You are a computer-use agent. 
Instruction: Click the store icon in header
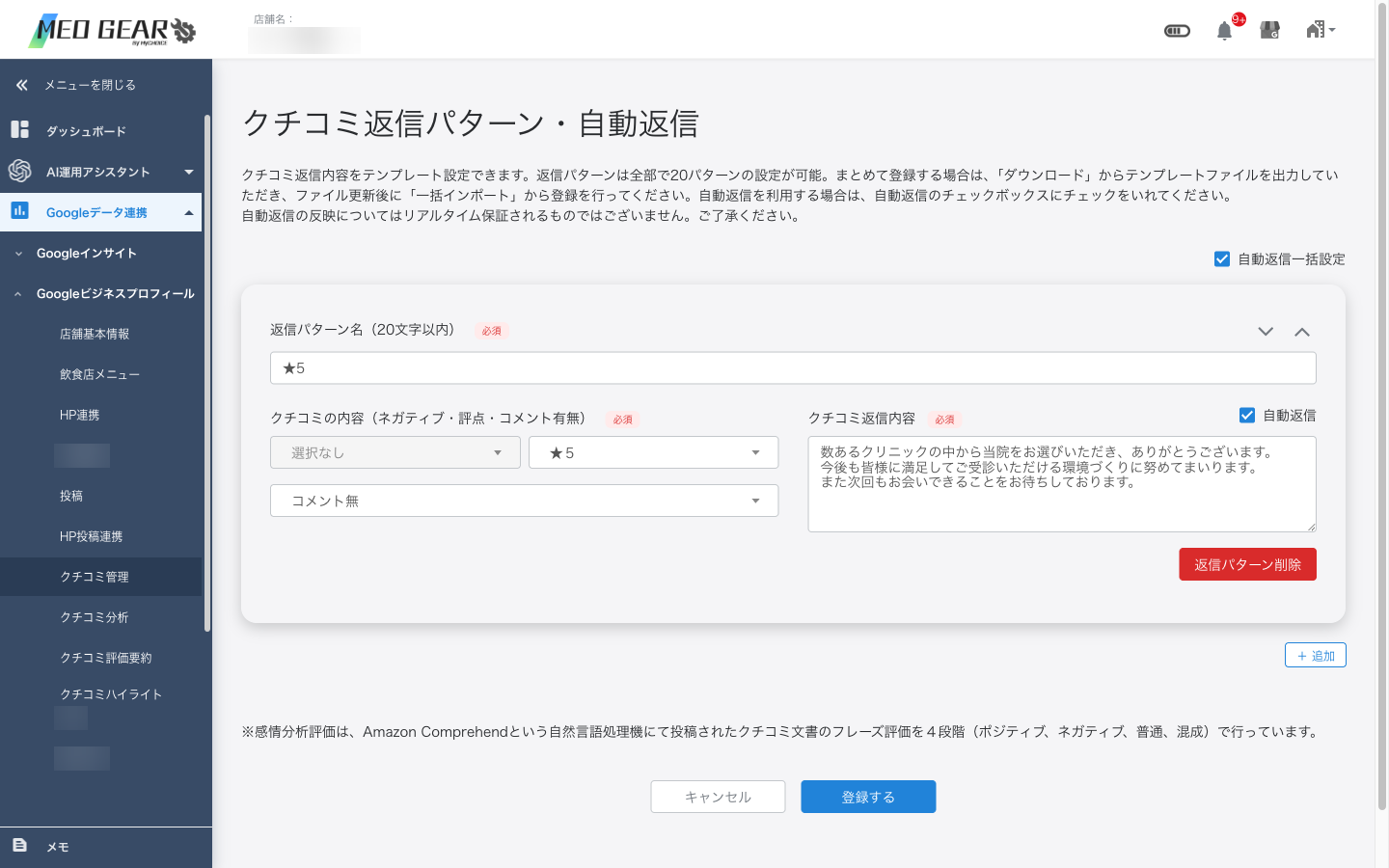point(1270,31)
